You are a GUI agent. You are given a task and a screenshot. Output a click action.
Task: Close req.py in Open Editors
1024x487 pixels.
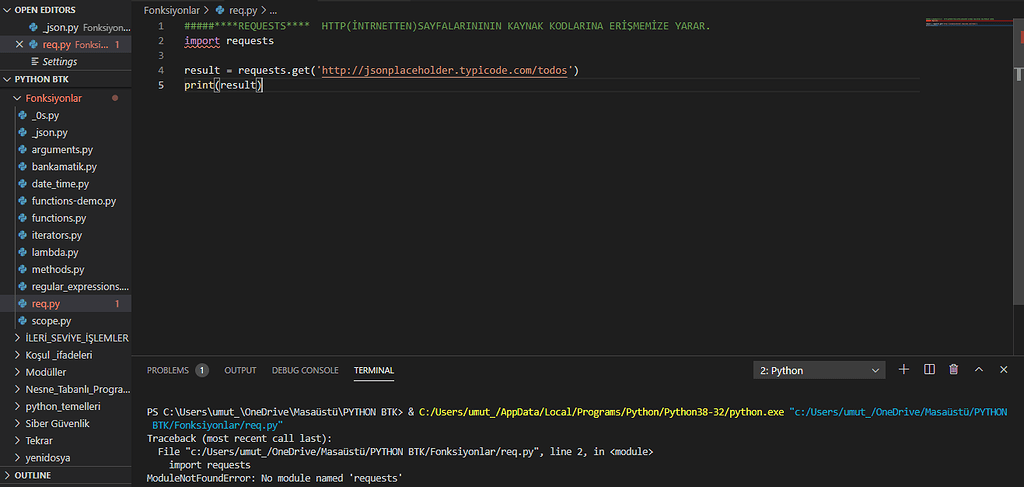21,45
